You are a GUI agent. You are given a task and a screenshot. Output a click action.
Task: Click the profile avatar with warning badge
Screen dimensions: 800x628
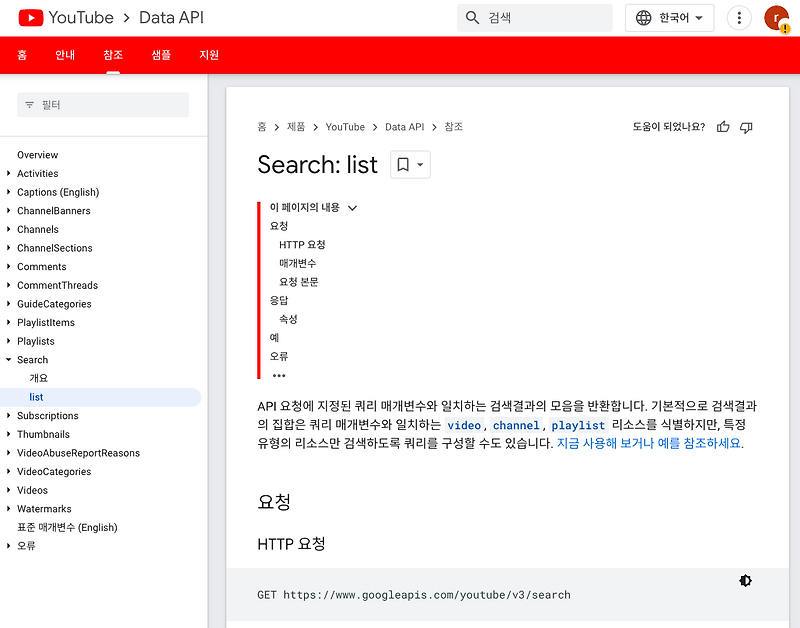pyautogui.click(x=775, y=17)
